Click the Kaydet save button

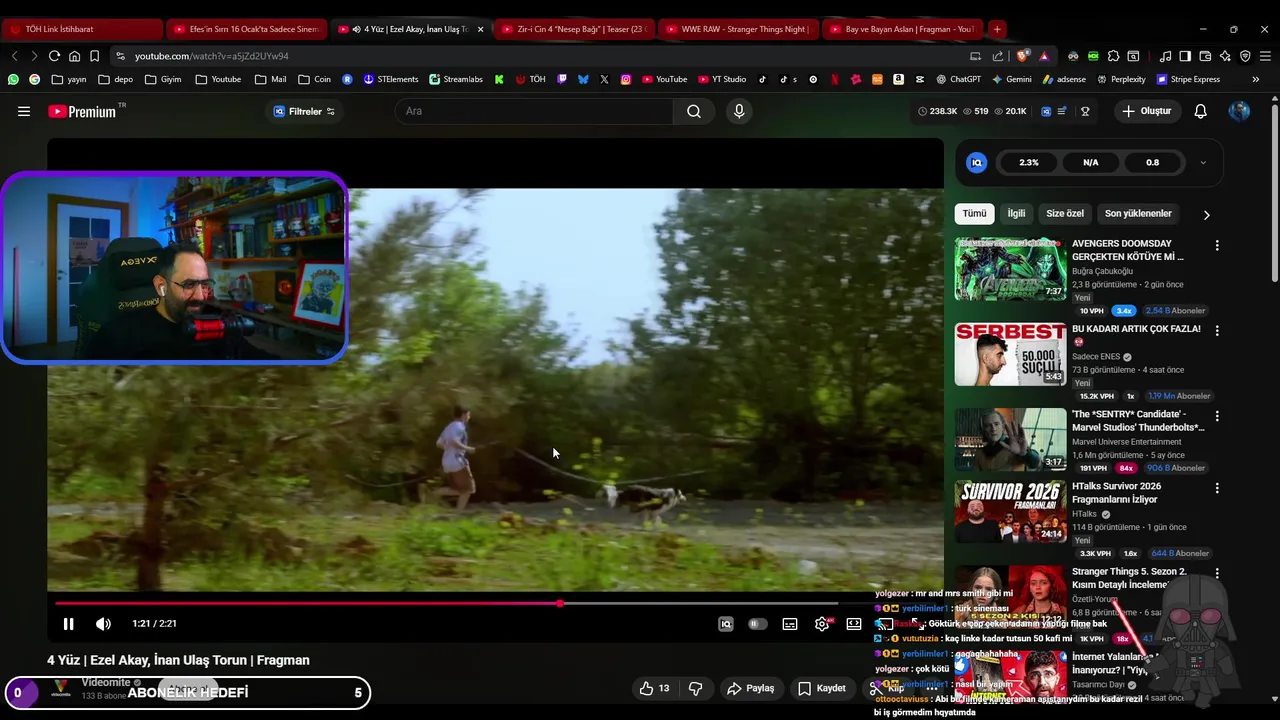822,688
